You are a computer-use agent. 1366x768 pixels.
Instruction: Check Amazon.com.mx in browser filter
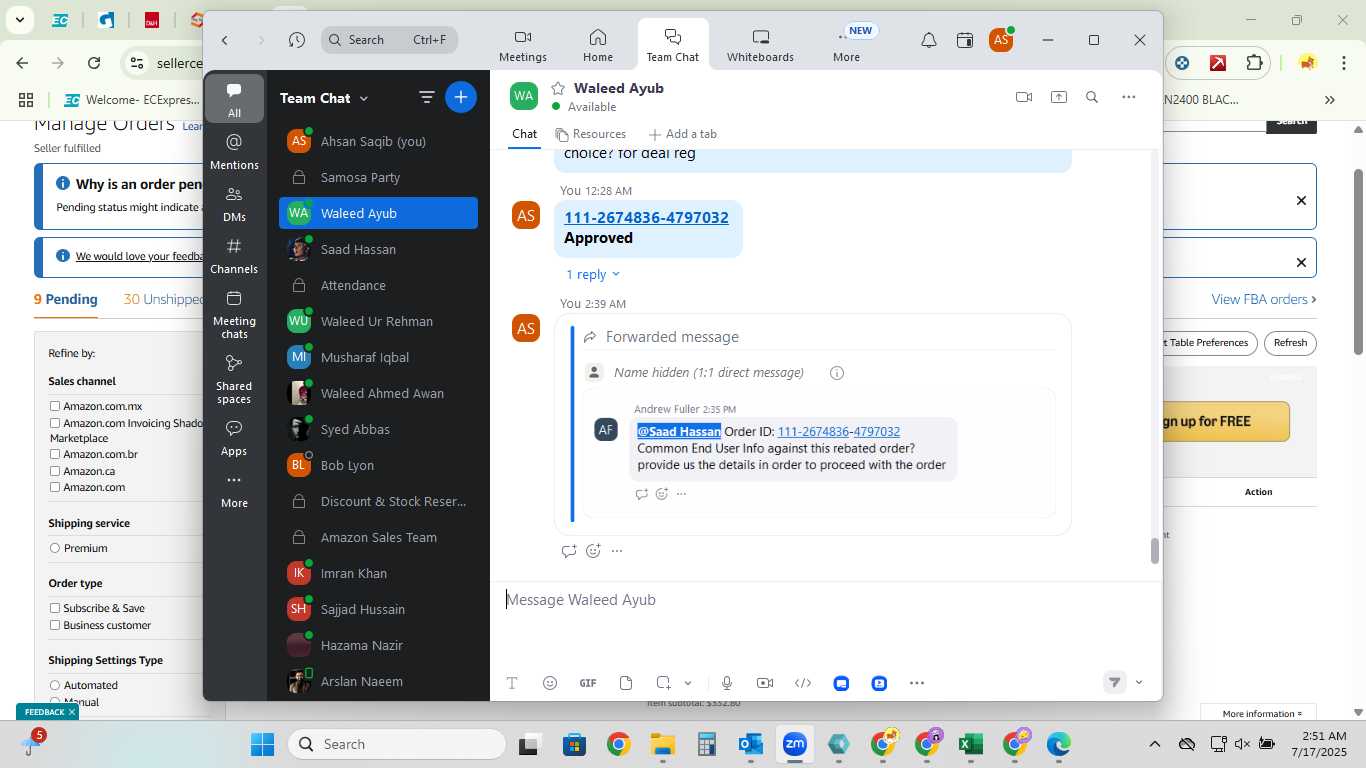tap(55, 406)
